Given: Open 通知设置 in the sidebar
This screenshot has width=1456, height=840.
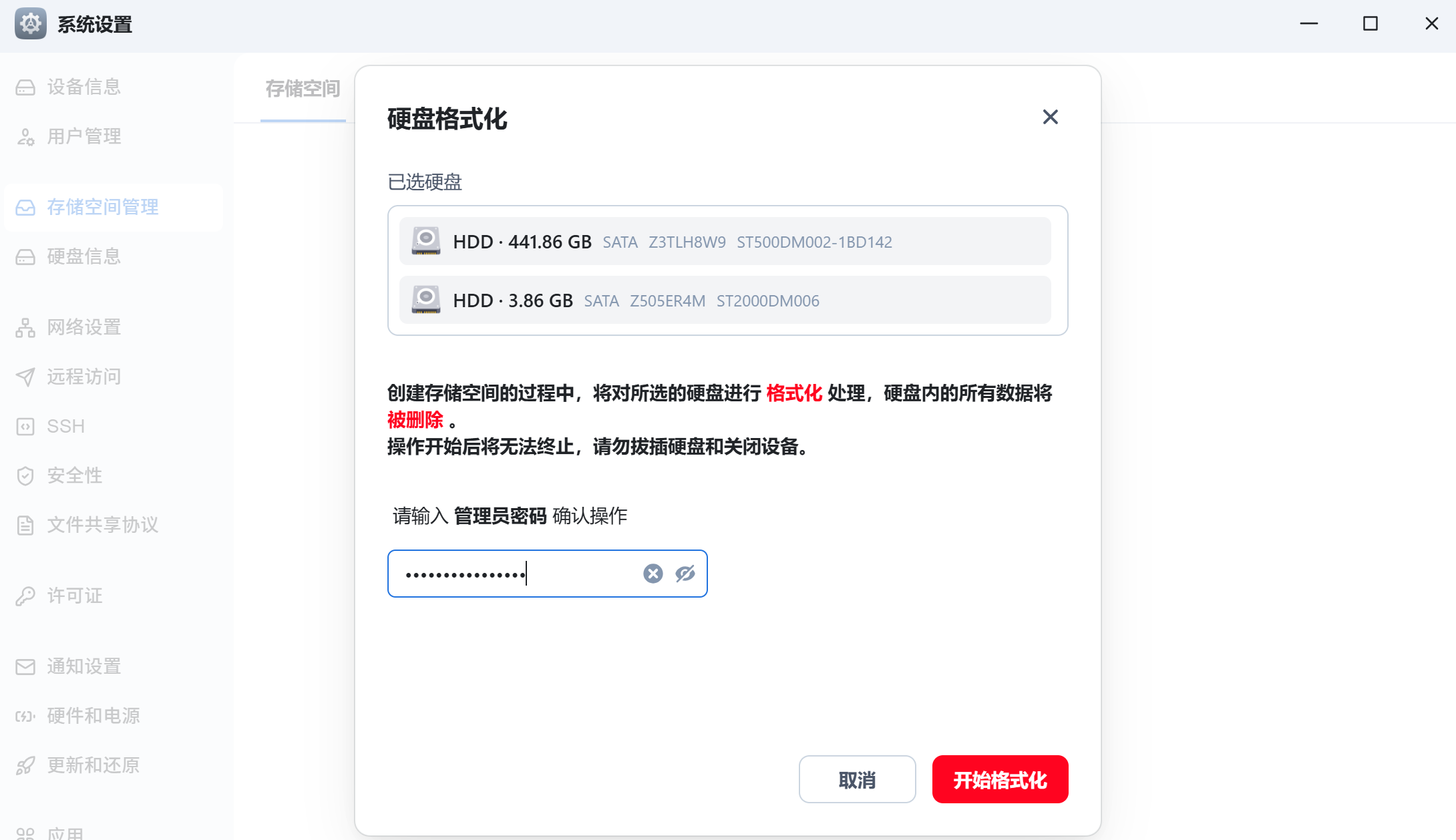Looking at the screenshot, I should click(83, 666).
